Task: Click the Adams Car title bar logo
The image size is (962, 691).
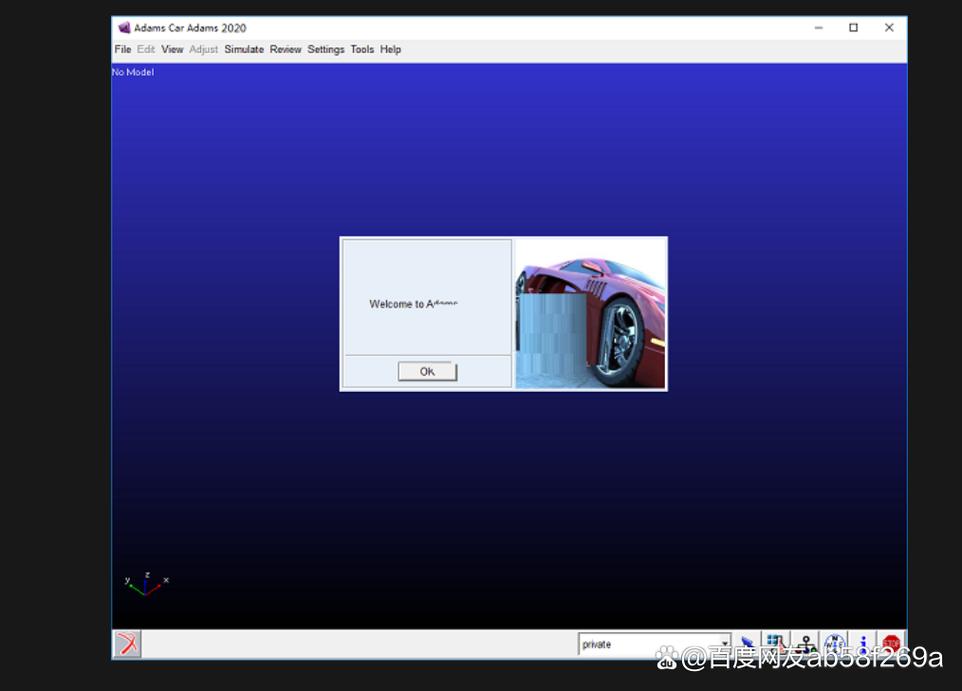Action: click(124, 28)
